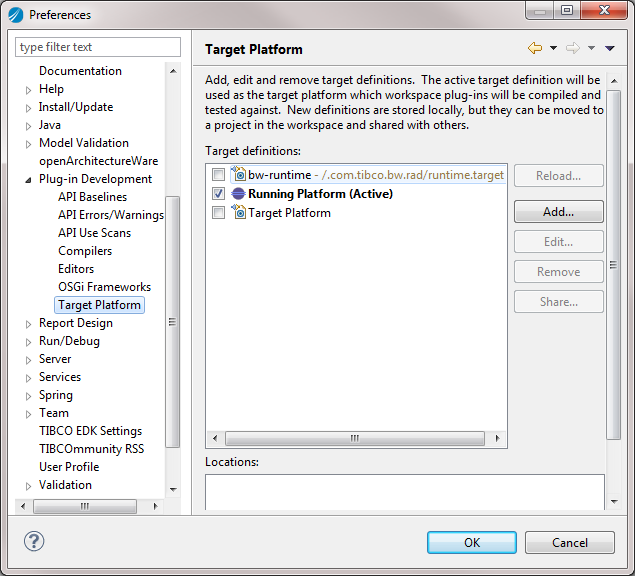Click the type filter text field
This screenshot has width=635, height=576.
pyautogui.click(x=98, y=47)
